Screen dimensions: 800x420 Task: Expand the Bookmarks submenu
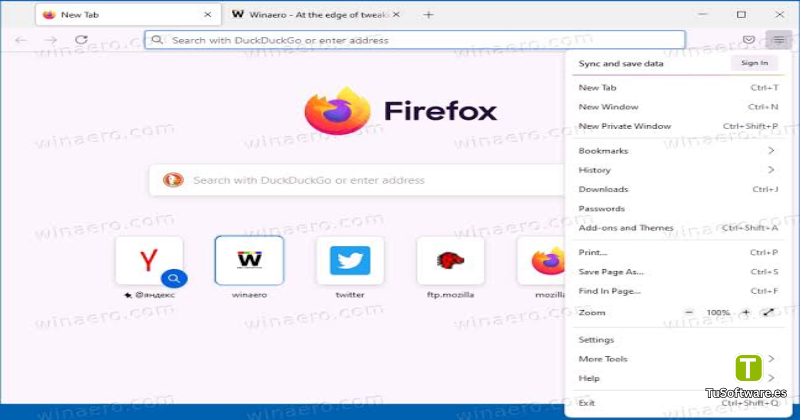coord(677,151)
